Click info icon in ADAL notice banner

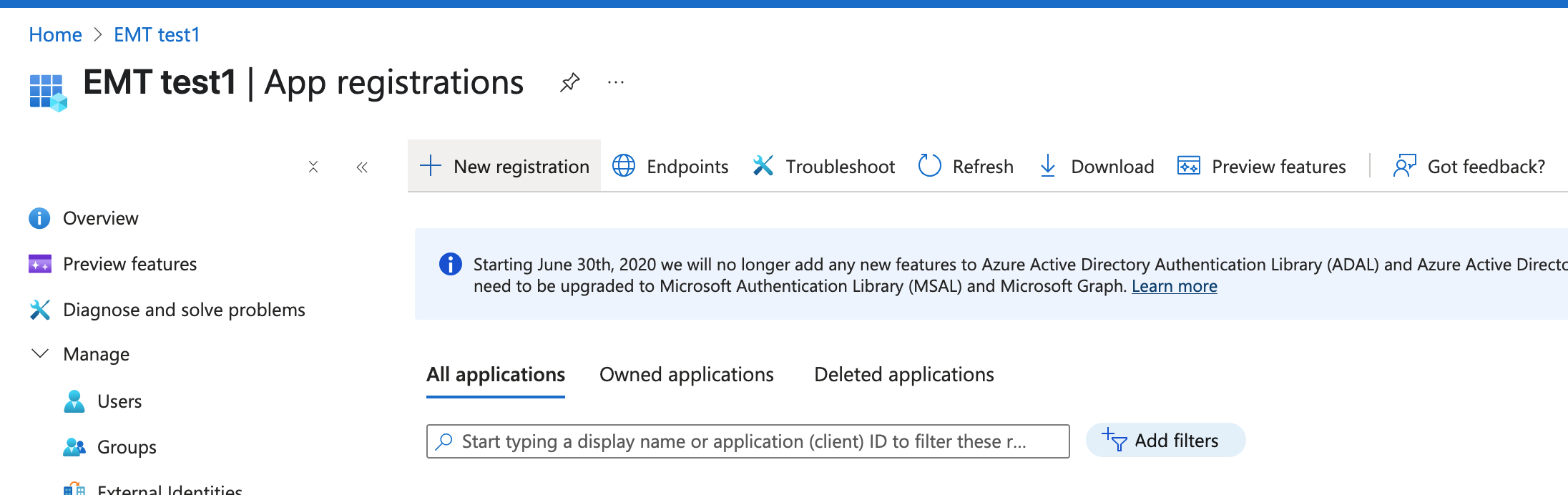pyautogui.click(x=451, y=264)
